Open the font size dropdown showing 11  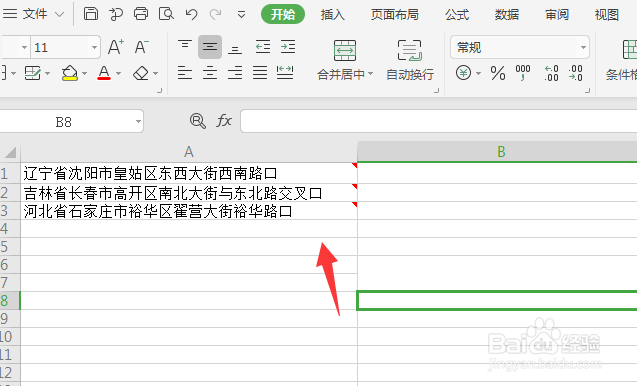click(x=94, y=48)
